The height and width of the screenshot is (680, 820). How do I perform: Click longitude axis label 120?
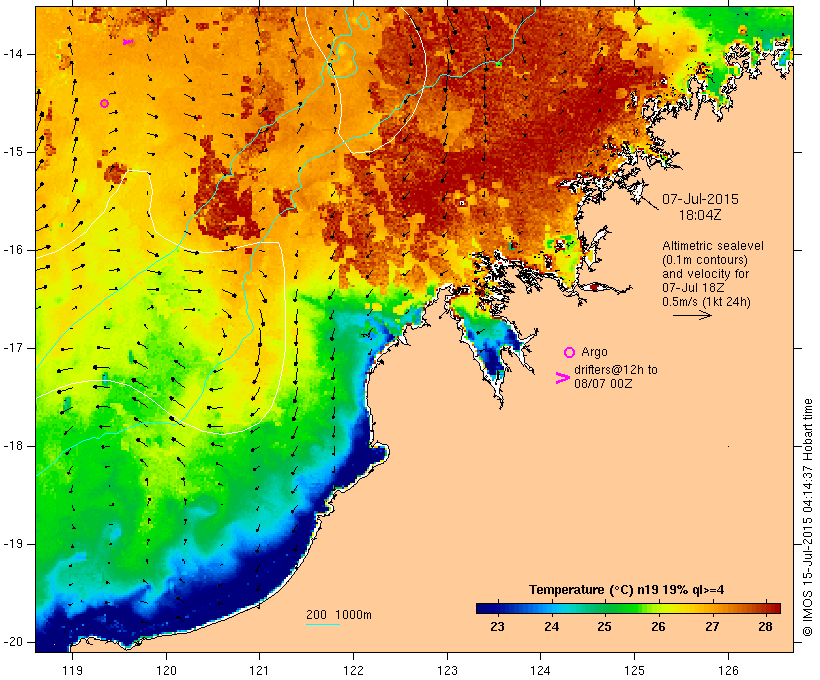coord(166,670)
